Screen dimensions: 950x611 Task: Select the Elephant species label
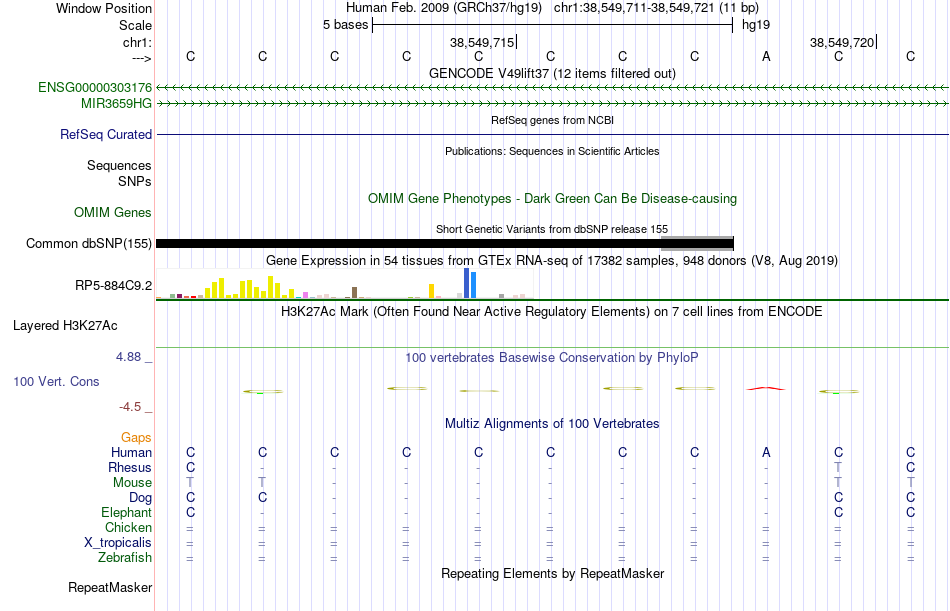pos(127,512)
